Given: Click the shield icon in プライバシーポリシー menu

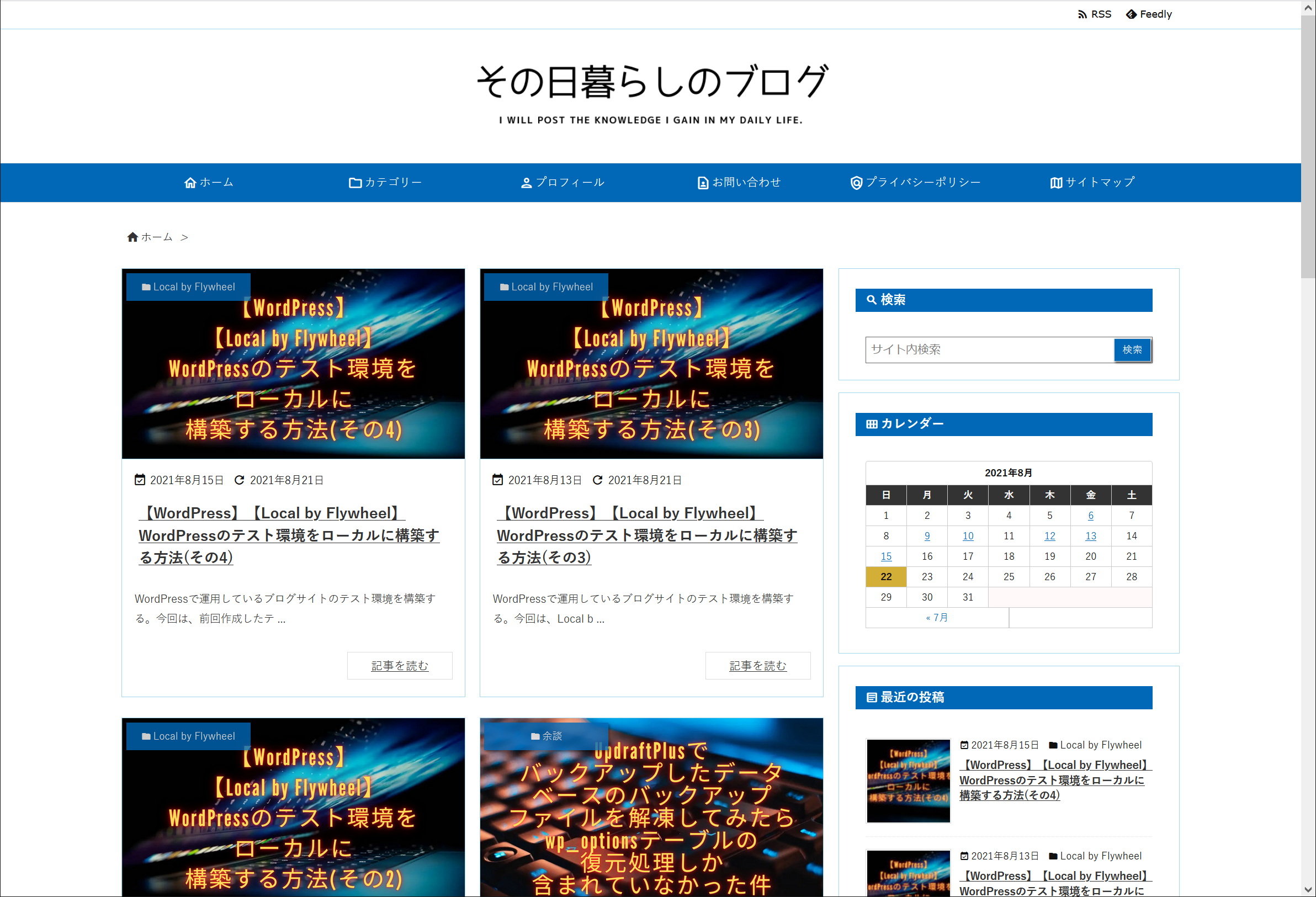Looking at the screenshot, I should click(856, 182).
